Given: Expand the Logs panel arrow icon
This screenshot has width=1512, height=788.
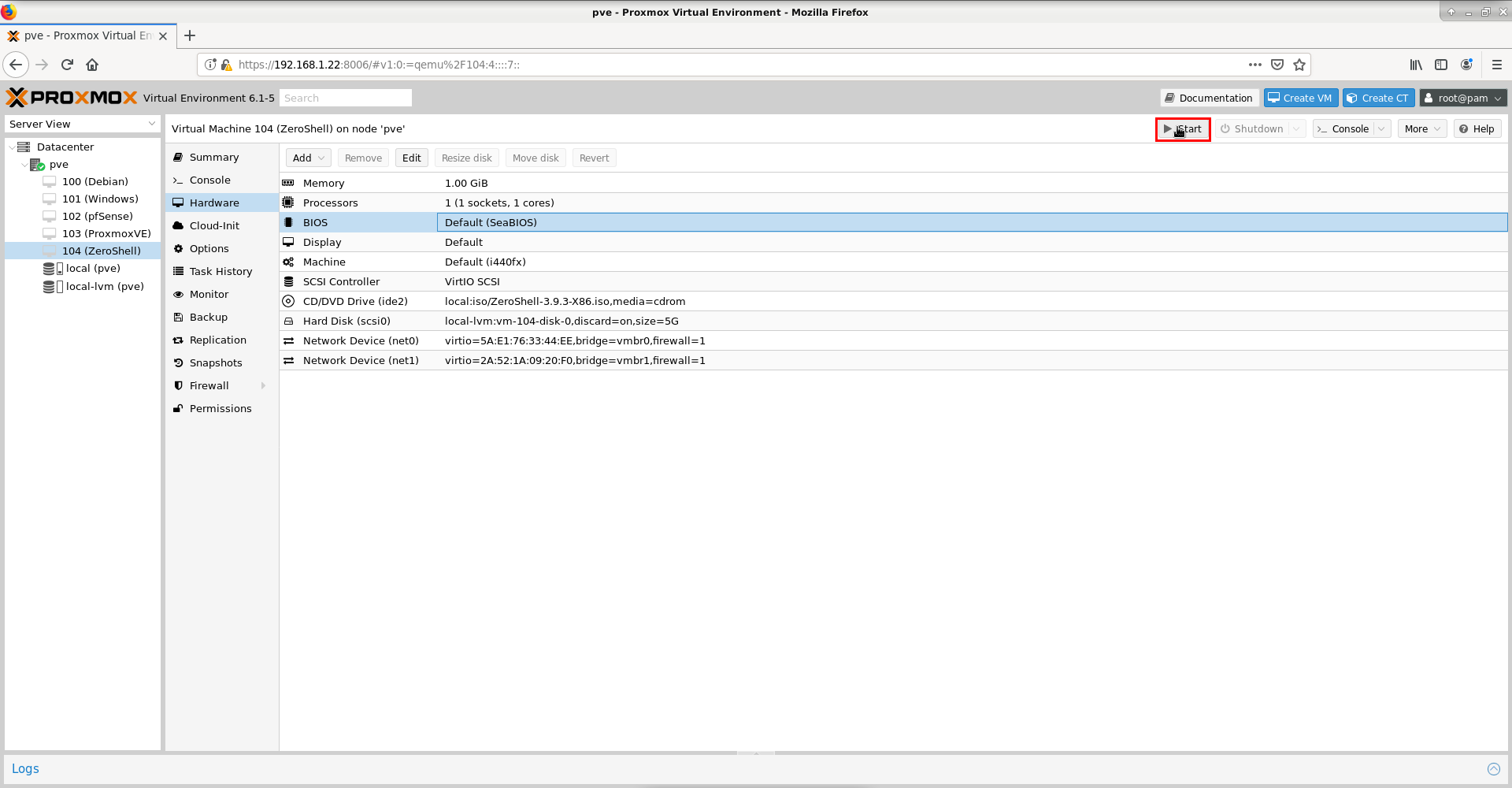Looking at the screenshot, I should point(1494,769).
